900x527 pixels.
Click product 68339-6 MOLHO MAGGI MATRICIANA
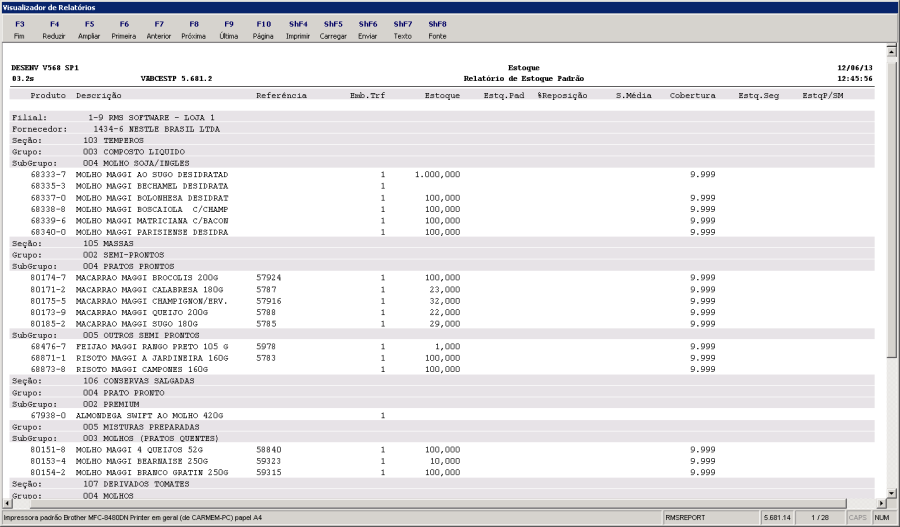(442, 220)
